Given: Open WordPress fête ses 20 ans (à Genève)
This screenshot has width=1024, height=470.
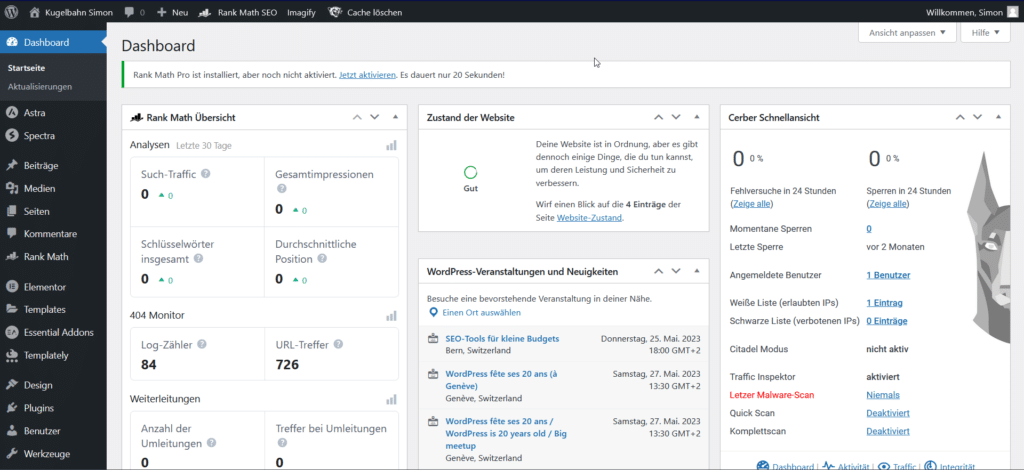Looking at the screenshot, I should [501, 380].
